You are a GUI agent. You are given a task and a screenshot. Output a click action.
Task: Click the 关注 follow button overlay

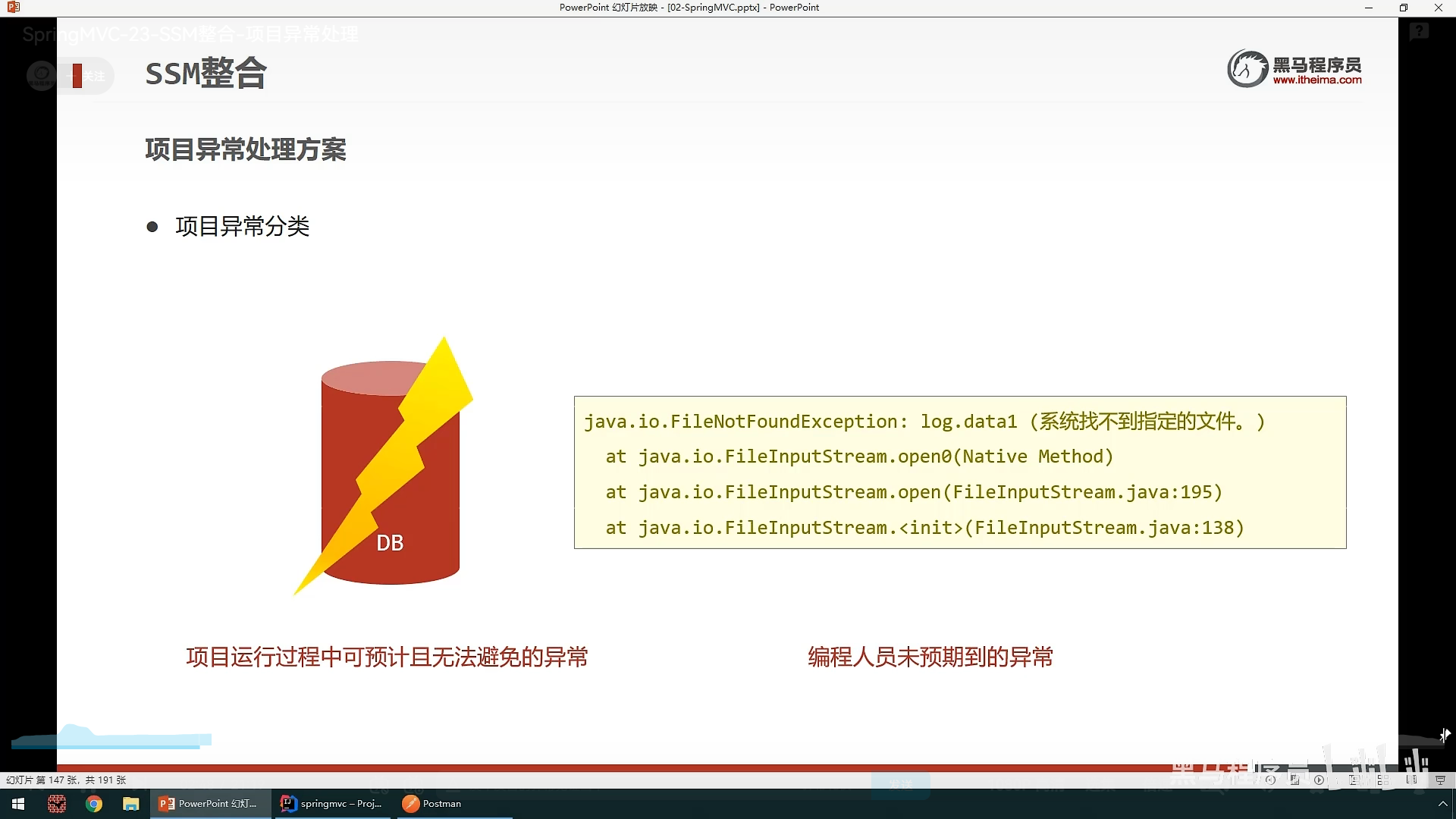(91, 76)
